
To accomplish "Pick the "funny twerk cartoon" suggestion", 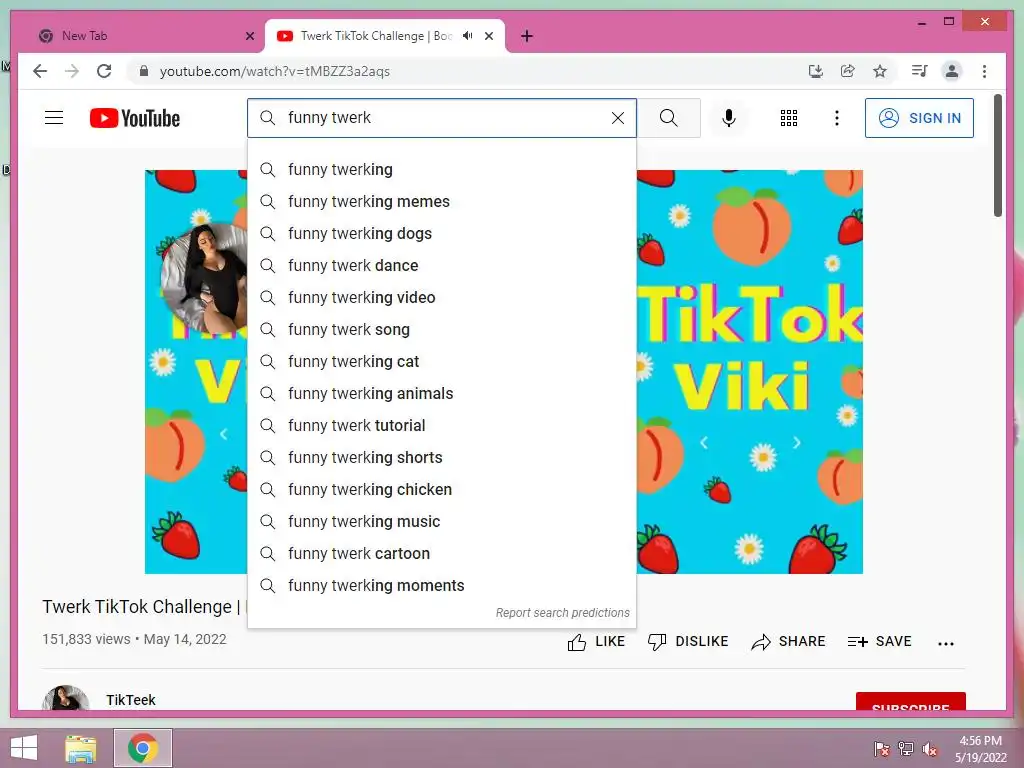I will point(442,554).
